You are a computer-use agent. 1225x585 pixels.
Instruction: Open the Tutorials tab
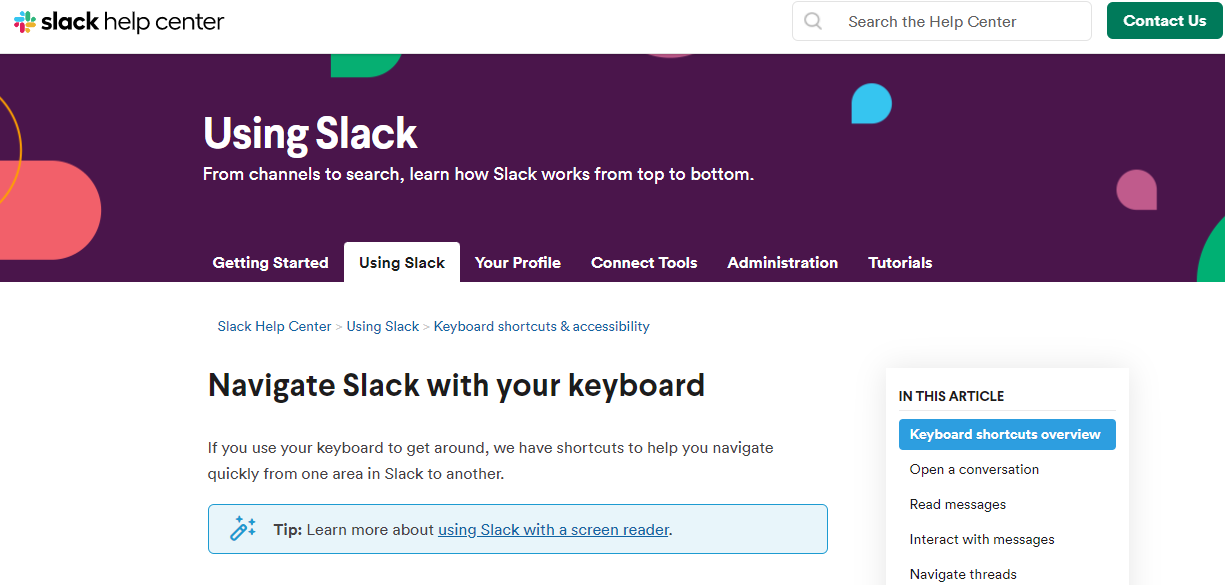[900, 262]
